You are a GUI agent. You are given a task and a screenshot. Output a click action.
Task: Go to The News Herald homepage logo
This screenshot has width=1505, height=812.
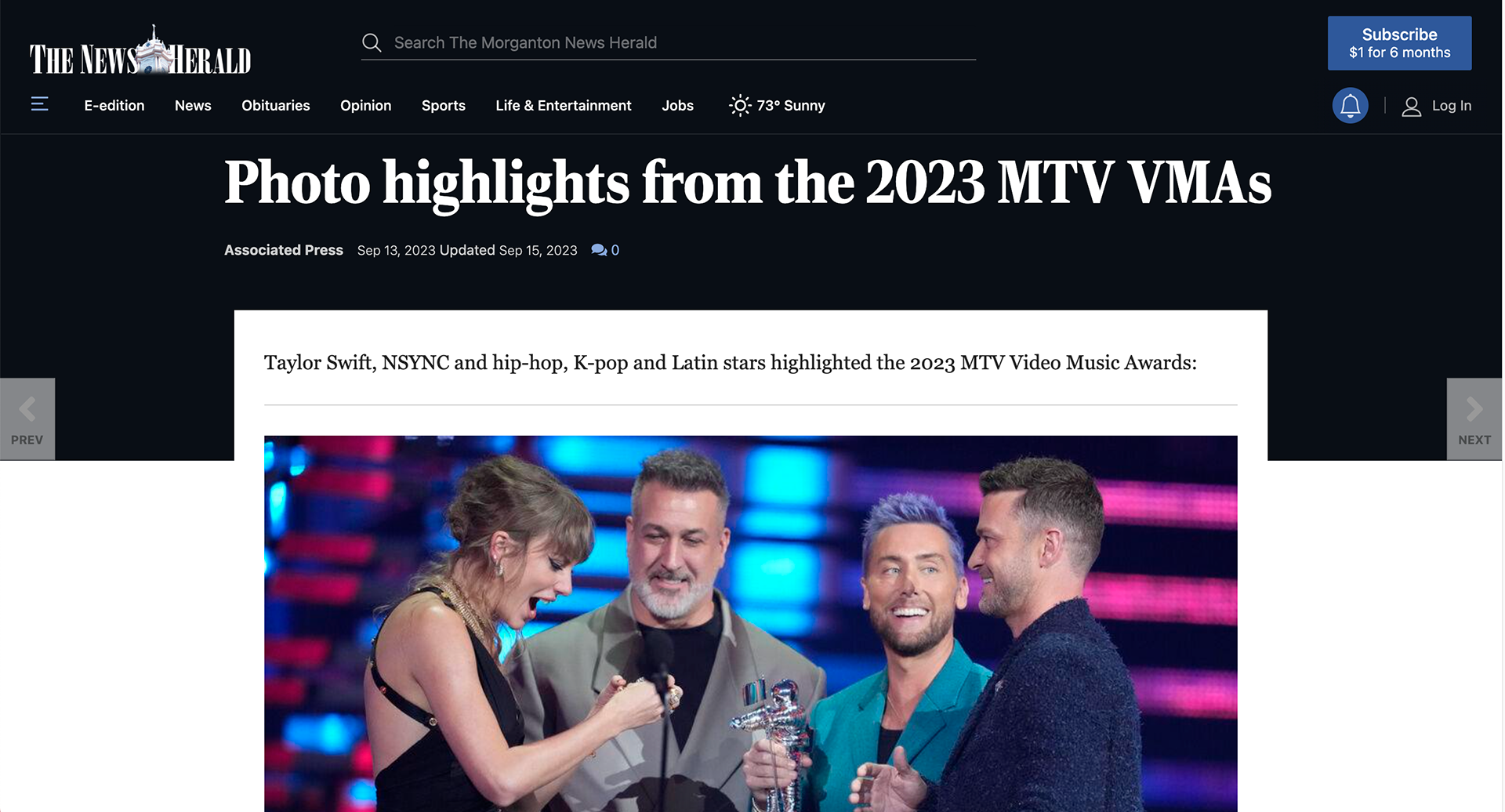click(x=140, y=51)
